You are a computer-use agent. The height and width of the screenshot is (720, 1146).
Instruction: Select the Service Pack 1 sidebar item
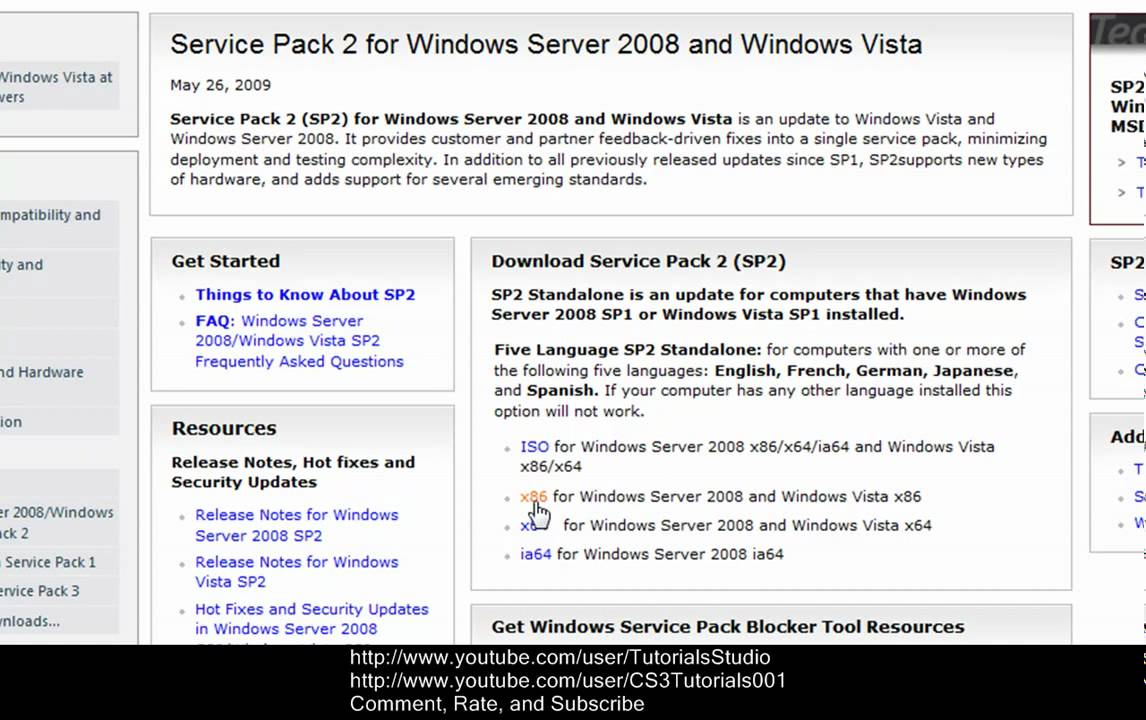(x=48, y=562)
